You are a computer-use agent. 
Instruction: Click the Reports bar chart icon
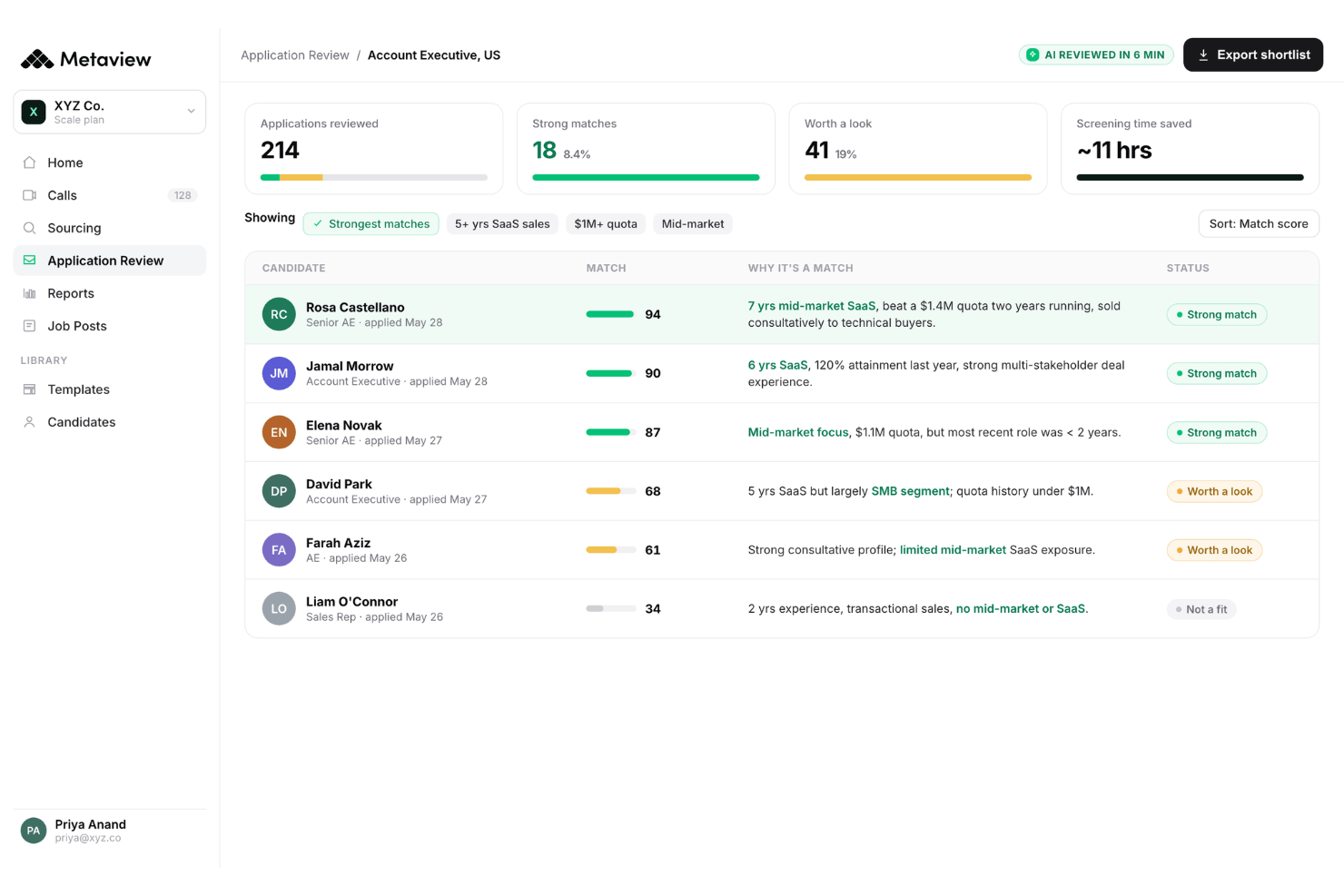[29, 293]
